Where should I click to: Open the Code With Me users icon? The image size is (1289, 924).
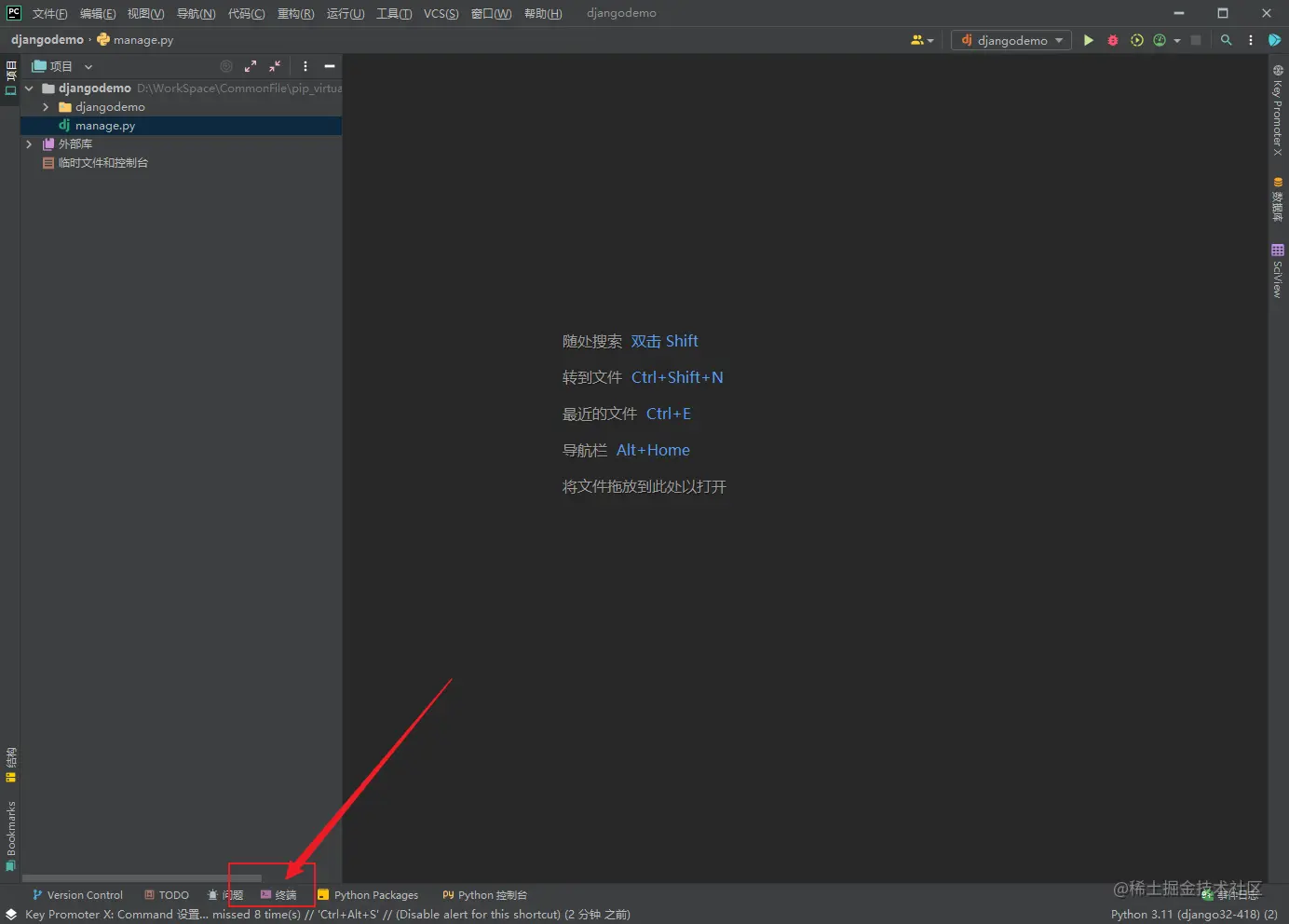[x=918, y=40]
